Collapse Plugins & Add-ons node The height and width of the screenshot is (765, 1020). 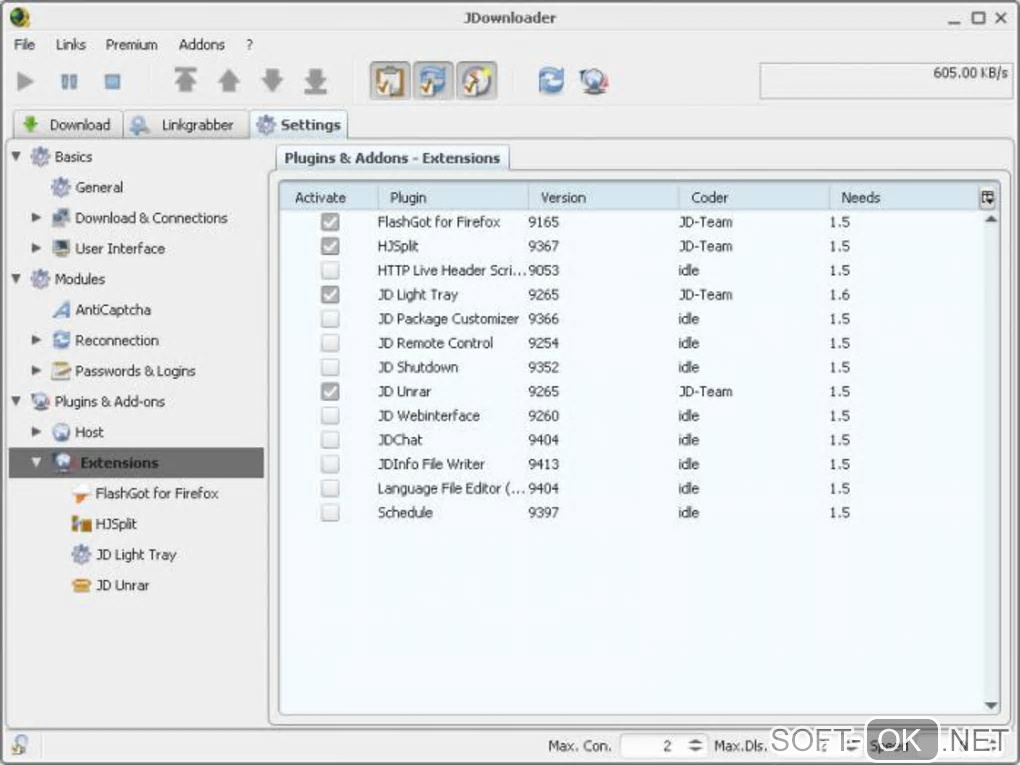point(17,401)
